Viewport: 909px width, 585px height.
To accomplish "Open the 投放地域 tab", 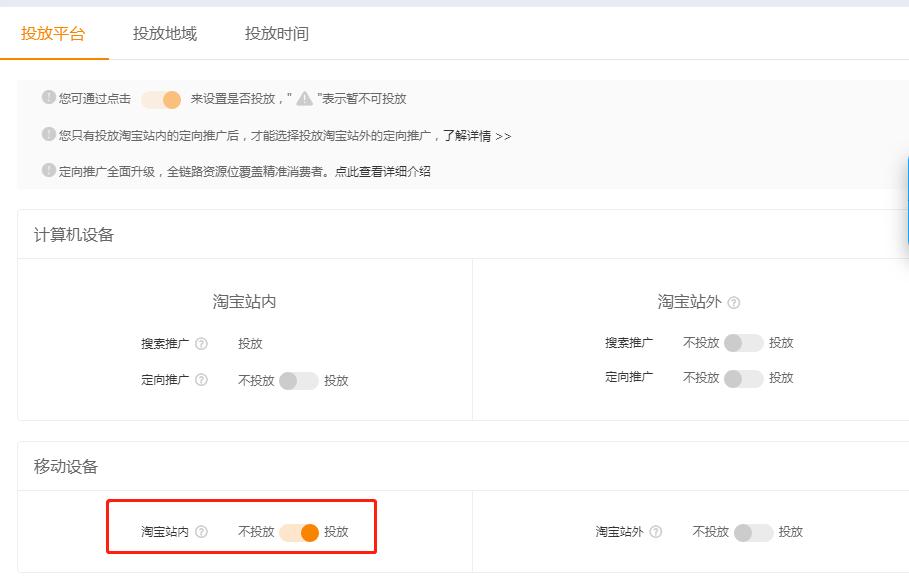I will [x=165, y=34].
